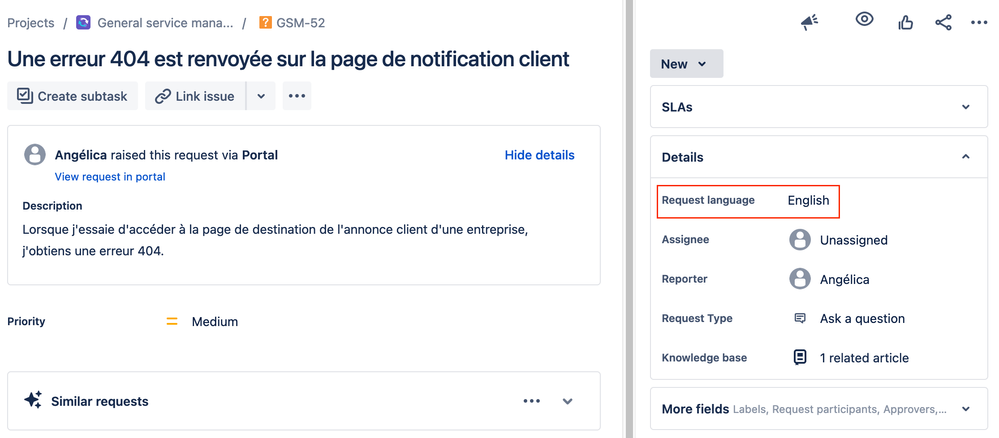Go to Projects breadcrumb

pyautogui.click(x=31, y=23)
